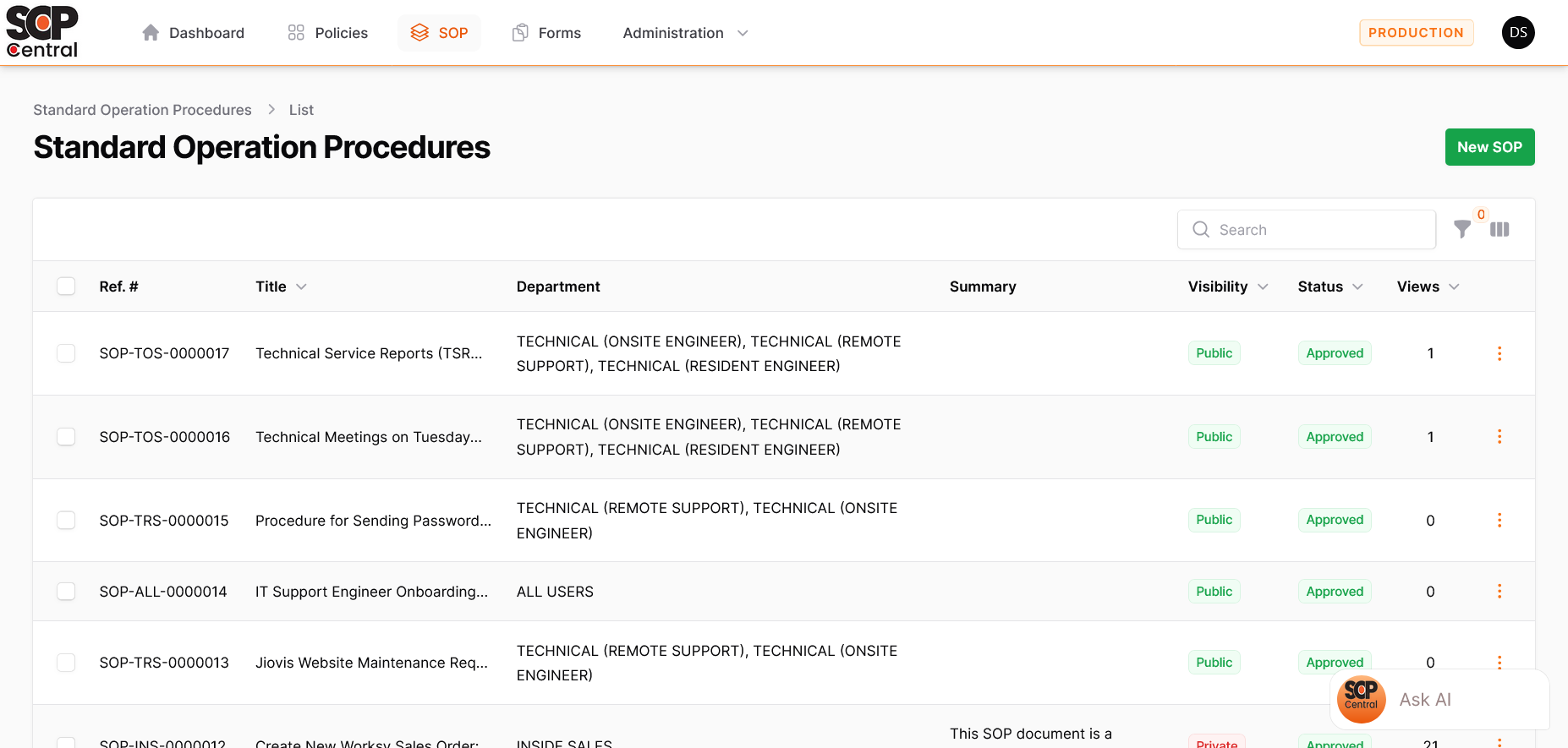Open the Technical Meetings on Tuesday SOP
1568x748 pixels.
(x=368, y=437)
